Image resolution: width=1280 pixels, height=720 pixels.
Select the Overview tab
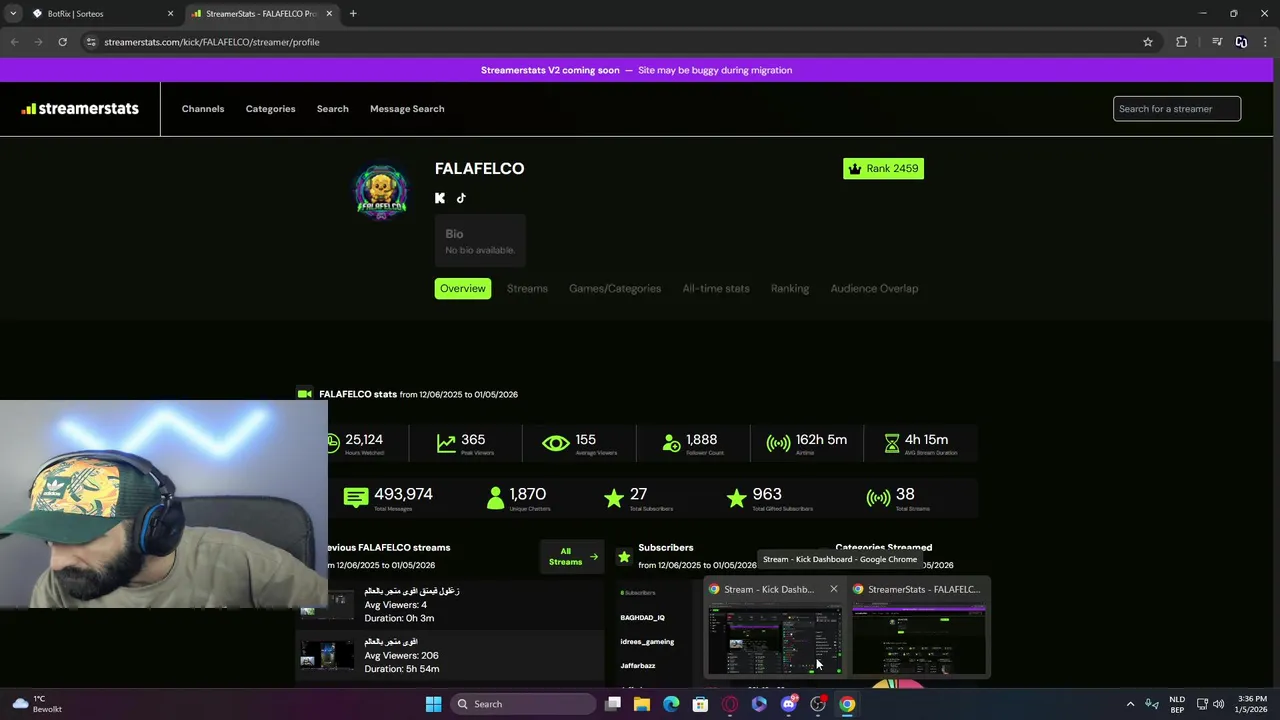(463, 288)
